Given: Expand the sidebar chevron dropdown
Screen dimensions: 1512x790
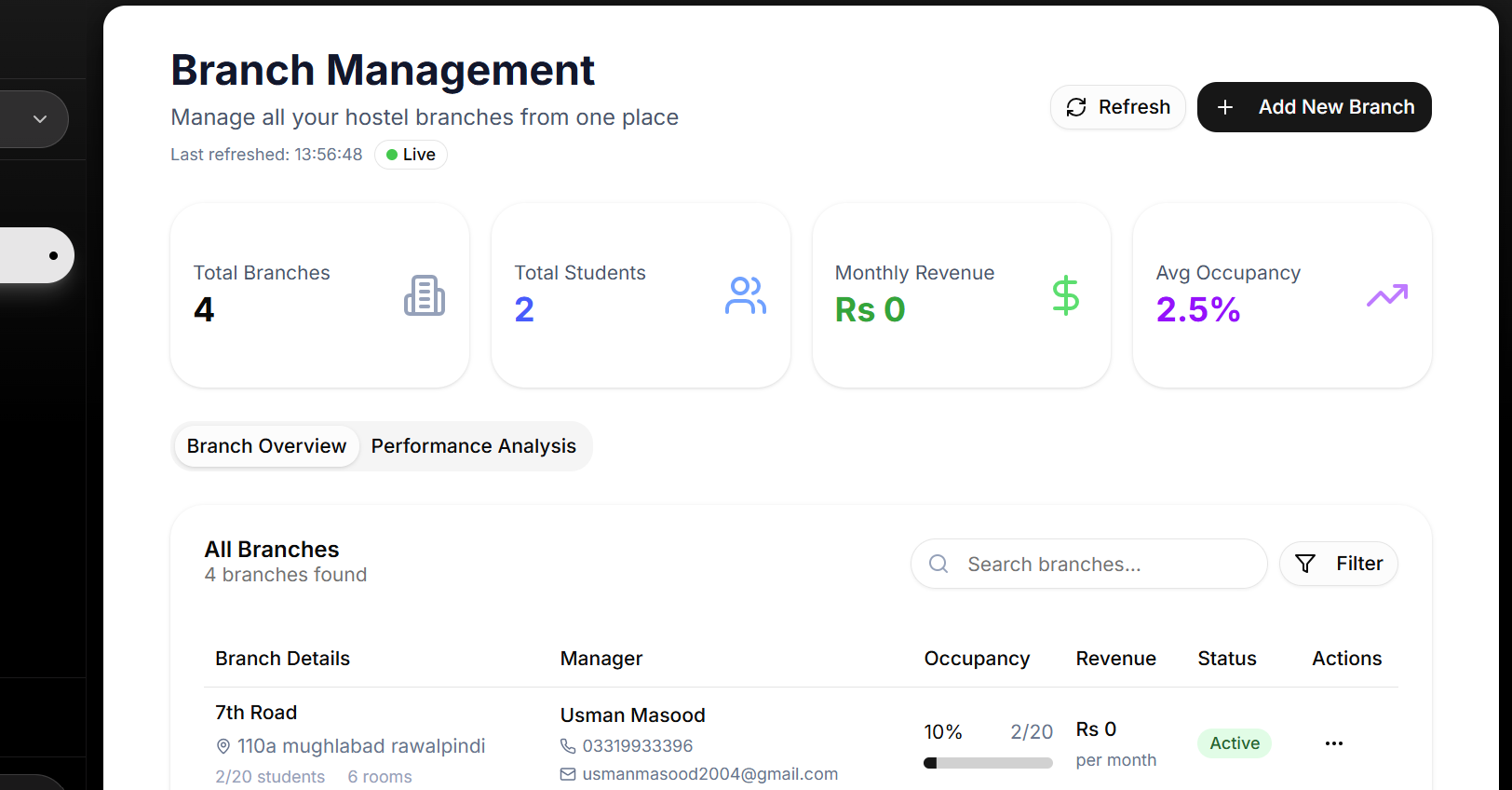Looking at the screenshot, I should 40,119.
